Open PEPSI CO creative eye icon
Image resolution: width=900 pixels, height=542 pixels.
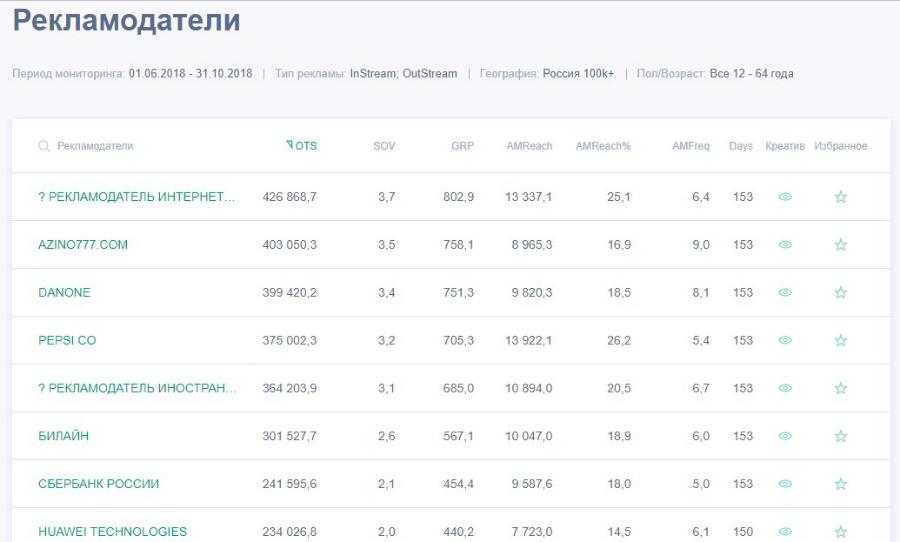[785, 341]
